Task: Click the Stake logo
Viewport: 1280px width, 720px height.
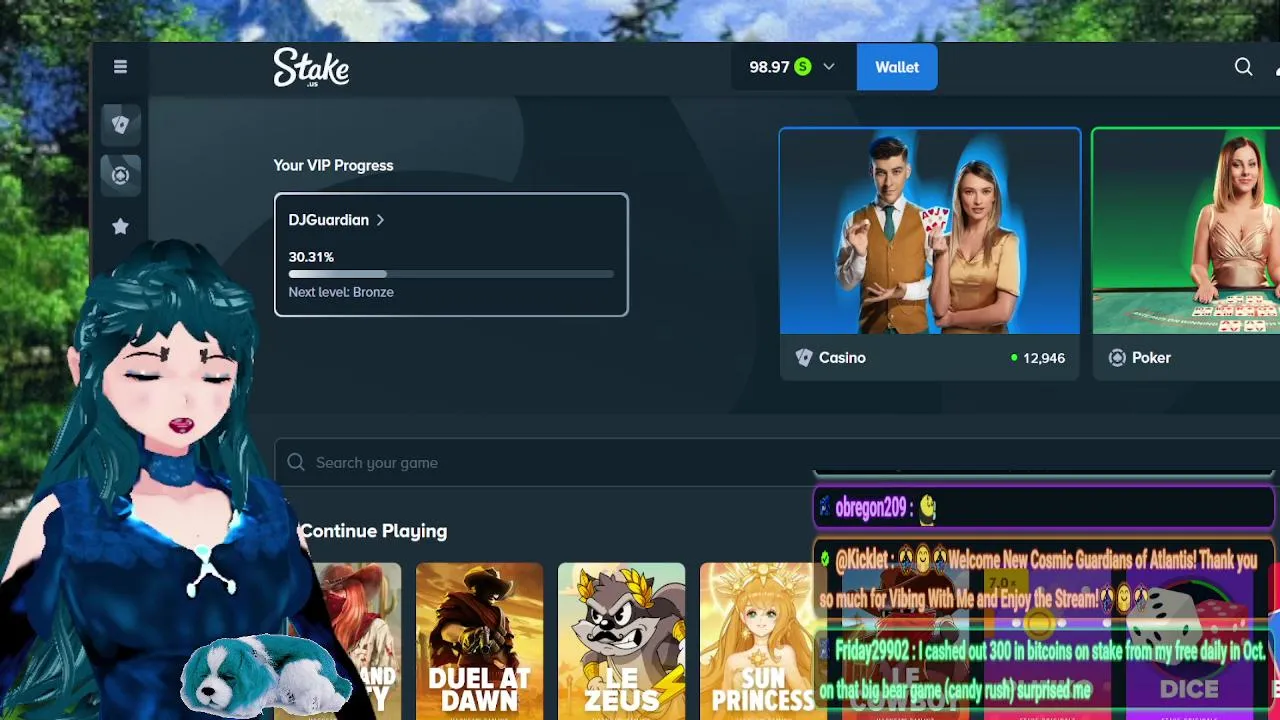Action: coord(311,67)
